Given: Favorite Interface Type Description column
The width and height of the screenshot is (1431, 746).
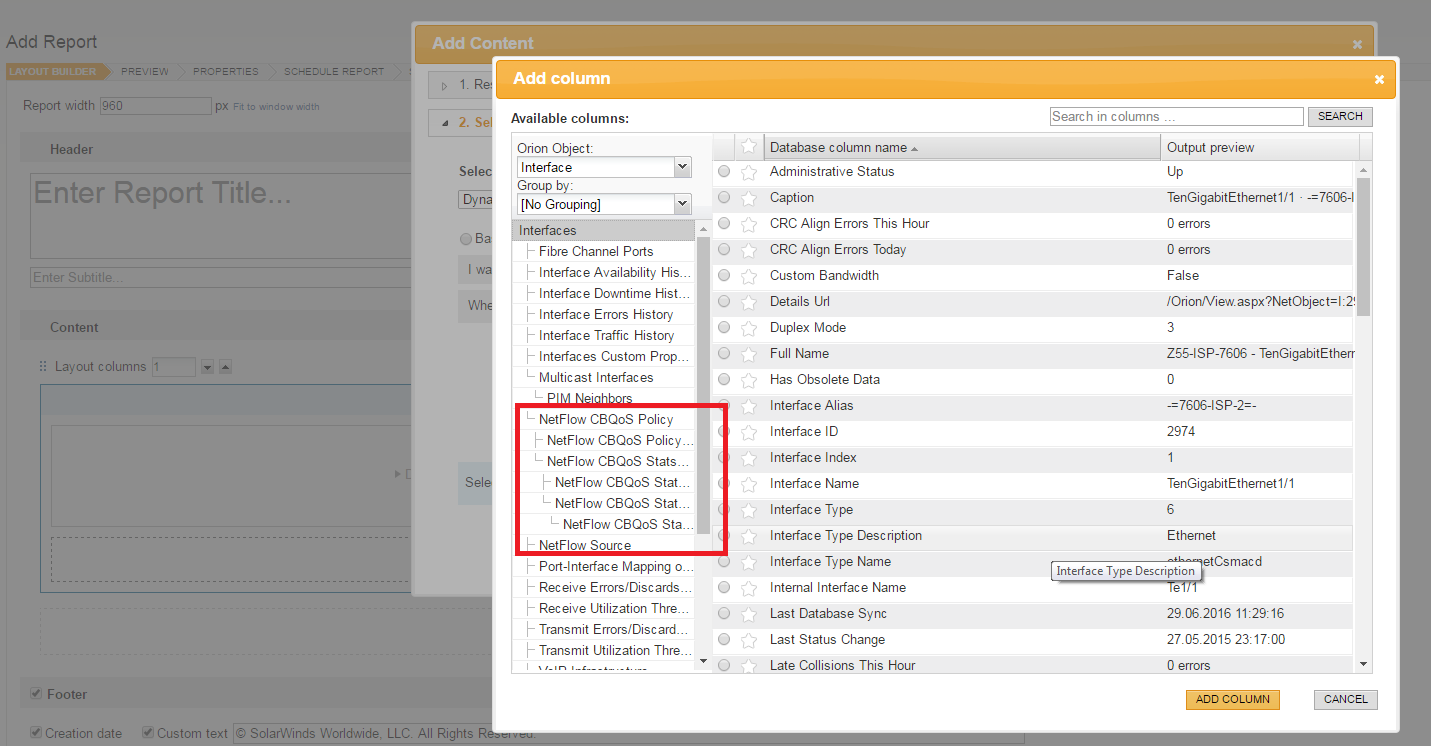Looking at the screenshot, I should 748,536.
